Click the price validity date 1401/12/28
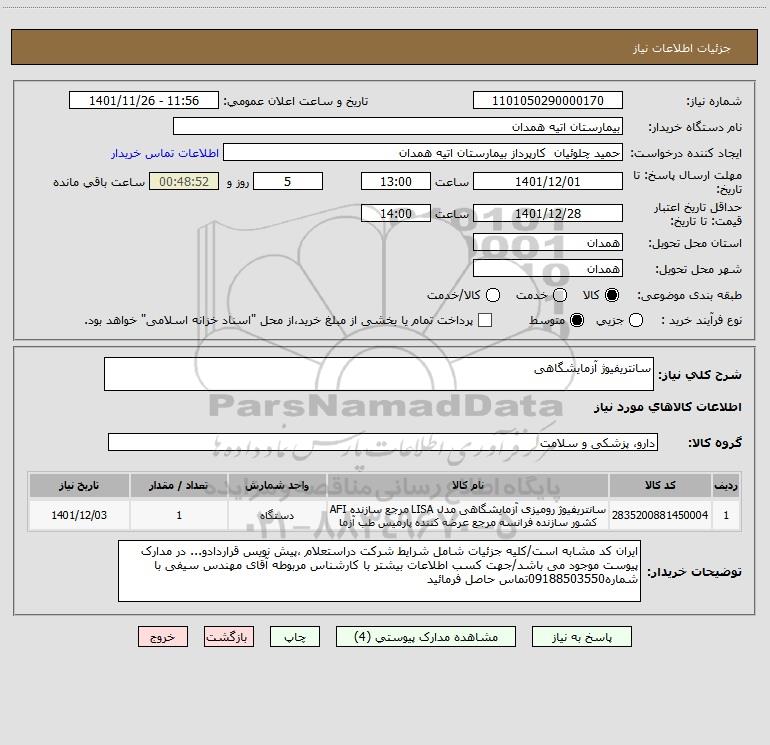 pos(548,213)
